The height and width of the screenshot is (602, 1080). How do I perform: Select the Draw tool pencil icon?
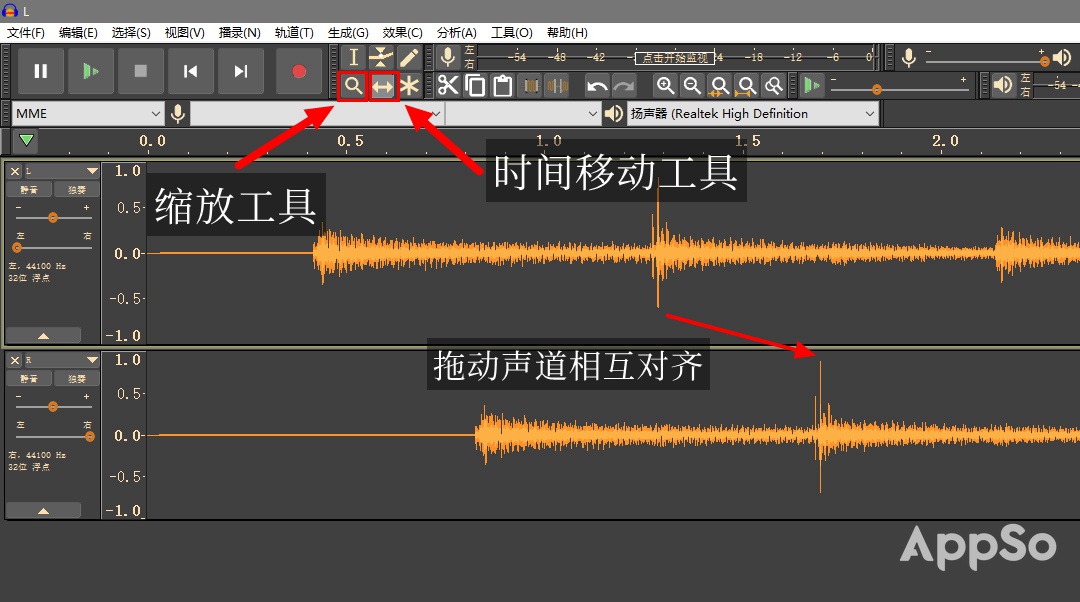409,57
